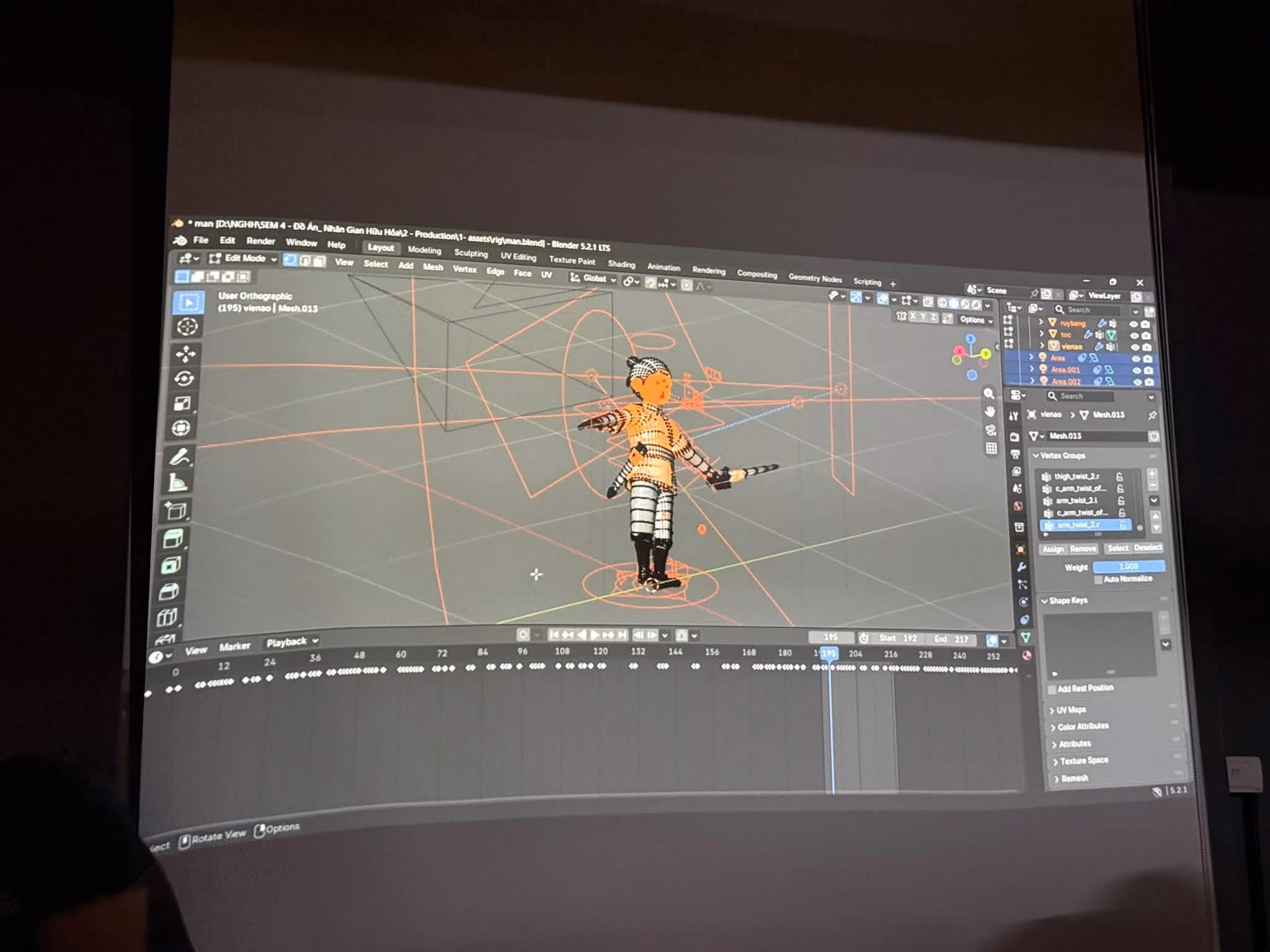Switch to the Sculpting workspace tab
The image size is (1270, 952).
(471, 253)
